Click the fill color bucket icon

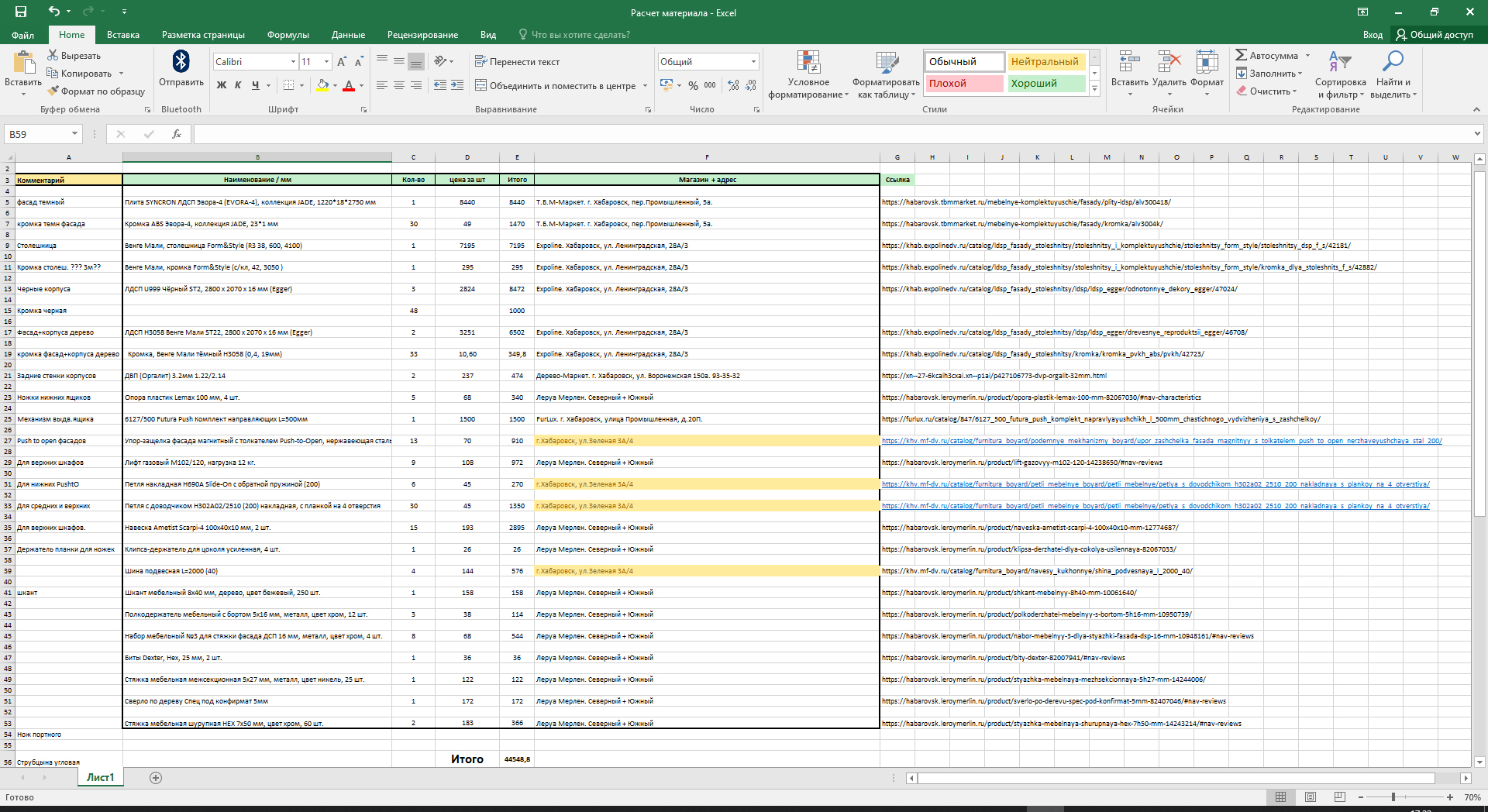(x=323, y=85)
